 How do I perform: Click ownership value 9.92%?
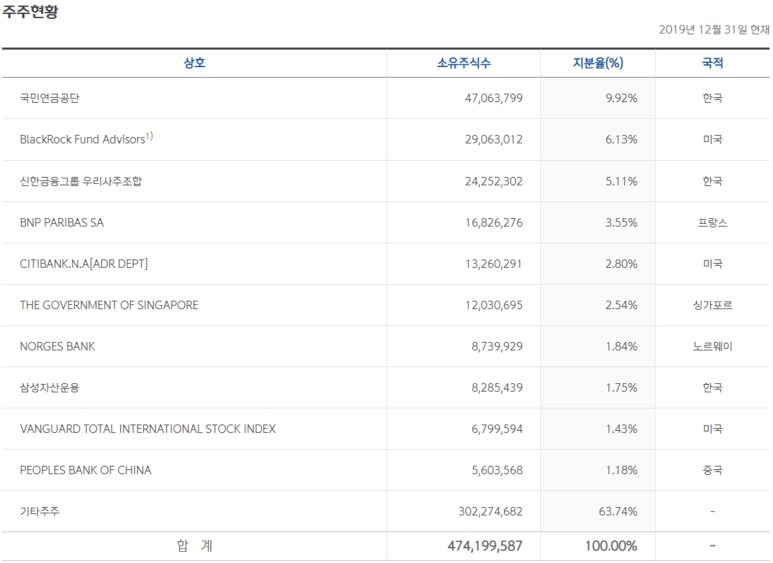point(621,98)
